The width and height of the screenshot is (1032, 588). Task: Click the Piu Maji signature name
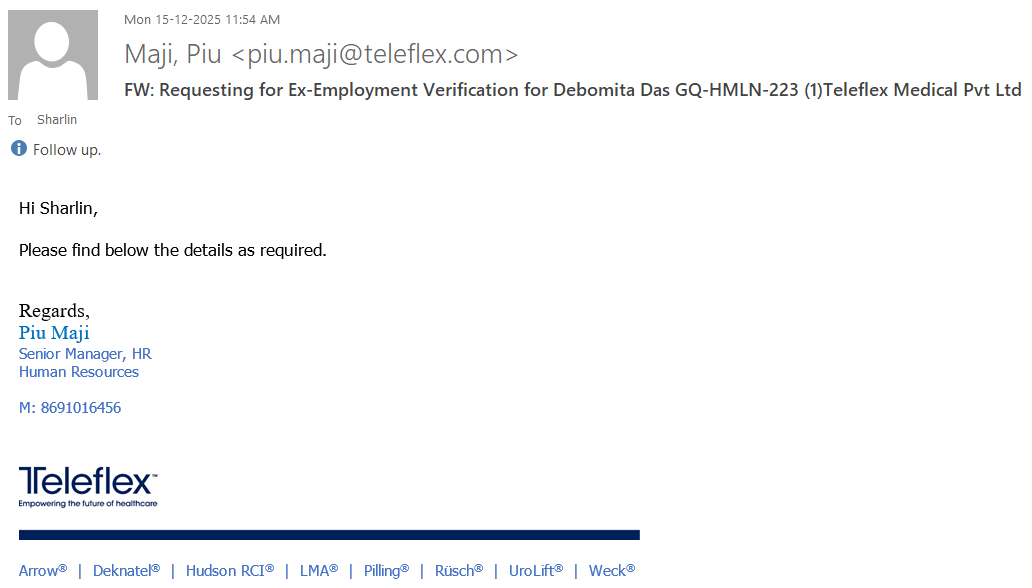[54, 333]
